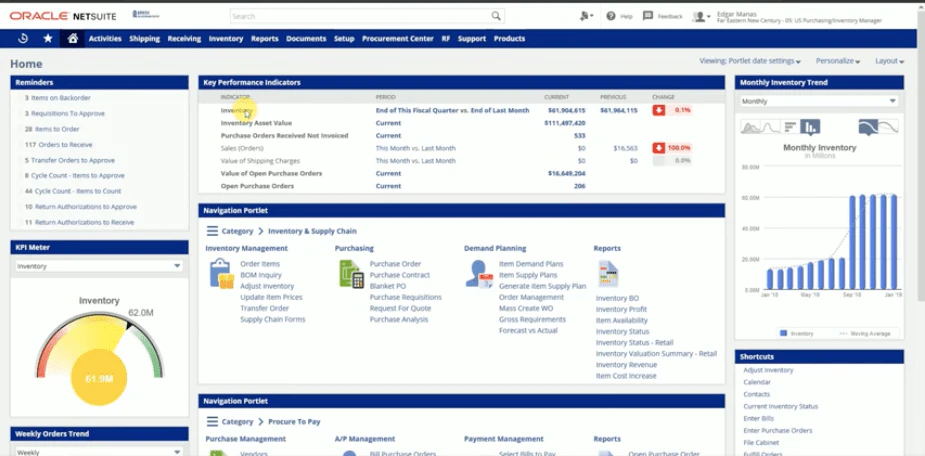Open the Setup menu

coord(344,38)
